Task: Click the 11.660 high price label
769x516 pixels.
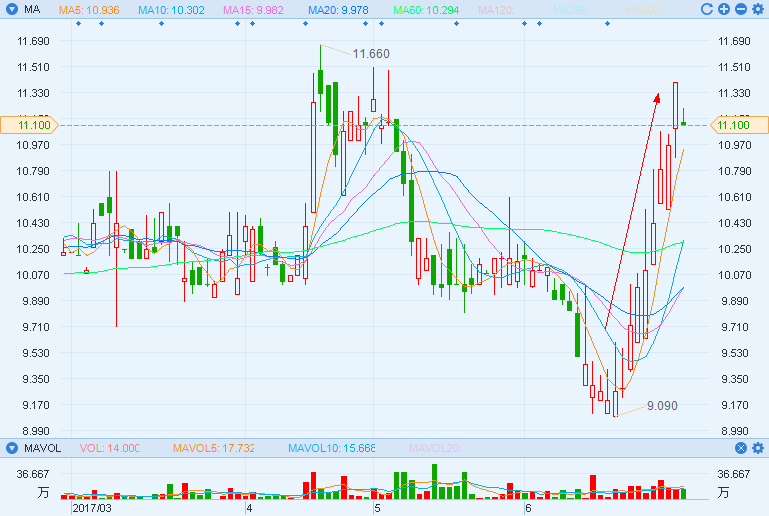Action: (371, 53)
